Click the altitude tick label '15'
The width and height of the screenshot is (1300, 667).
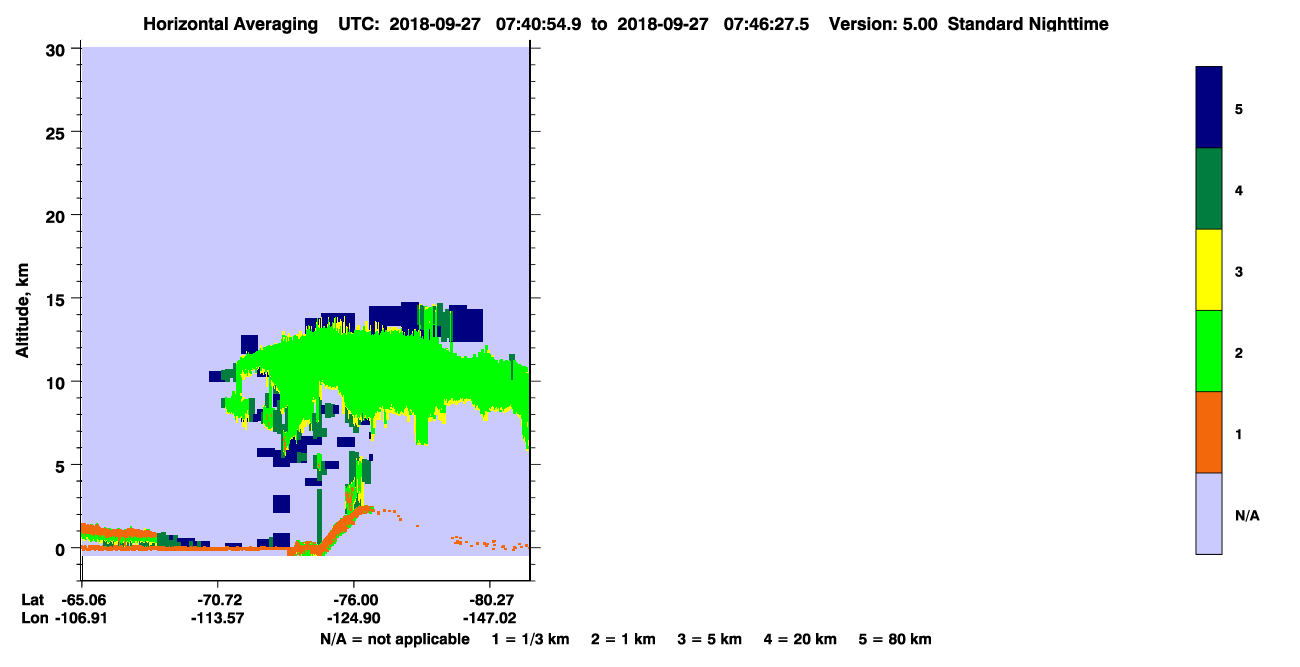pos(58,299)
